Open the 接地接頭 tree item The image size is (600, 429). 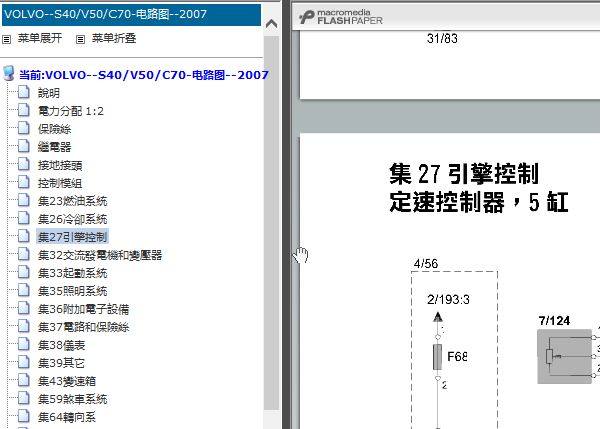point(60,165)
